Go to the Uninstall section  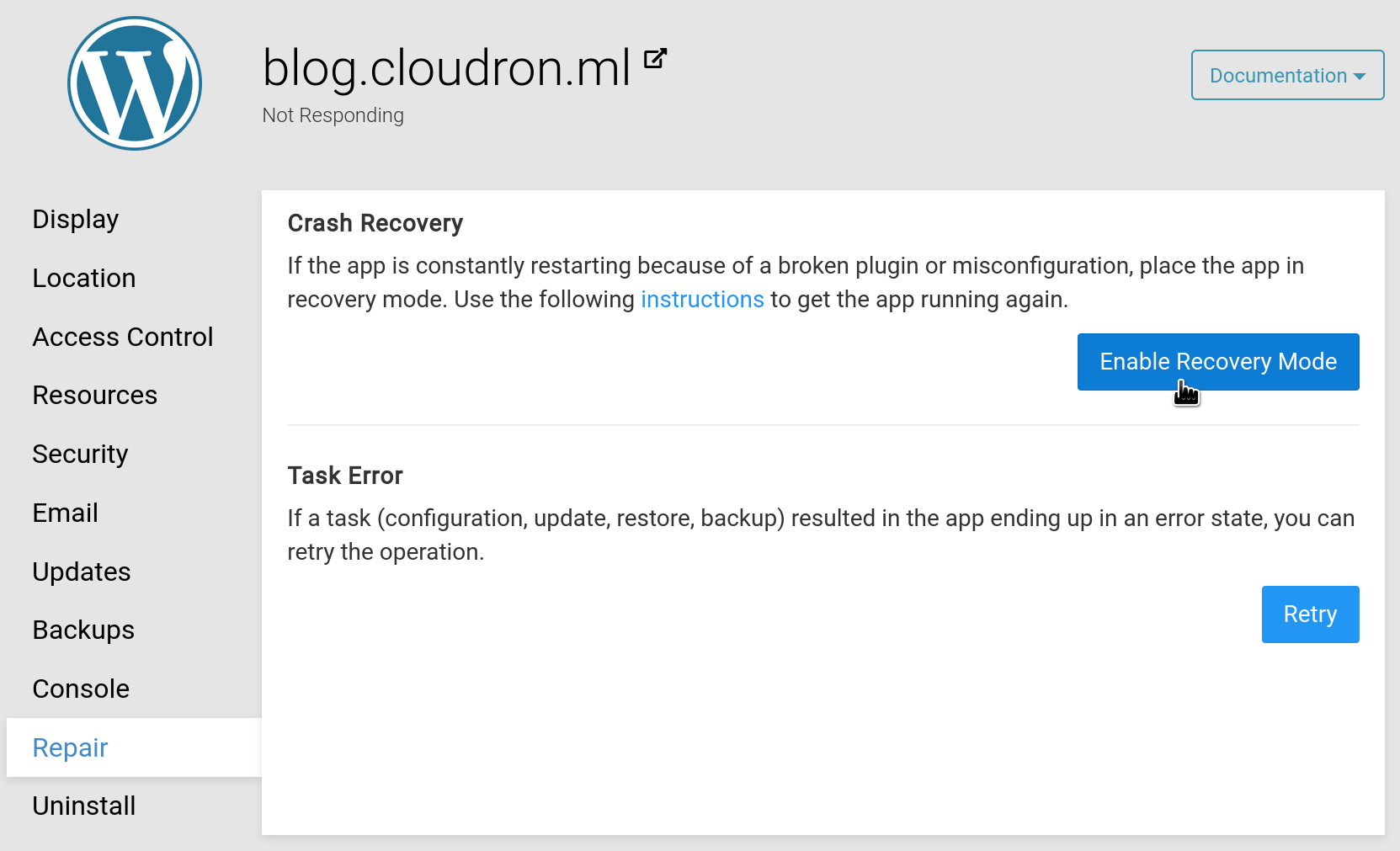pos(84,806)
